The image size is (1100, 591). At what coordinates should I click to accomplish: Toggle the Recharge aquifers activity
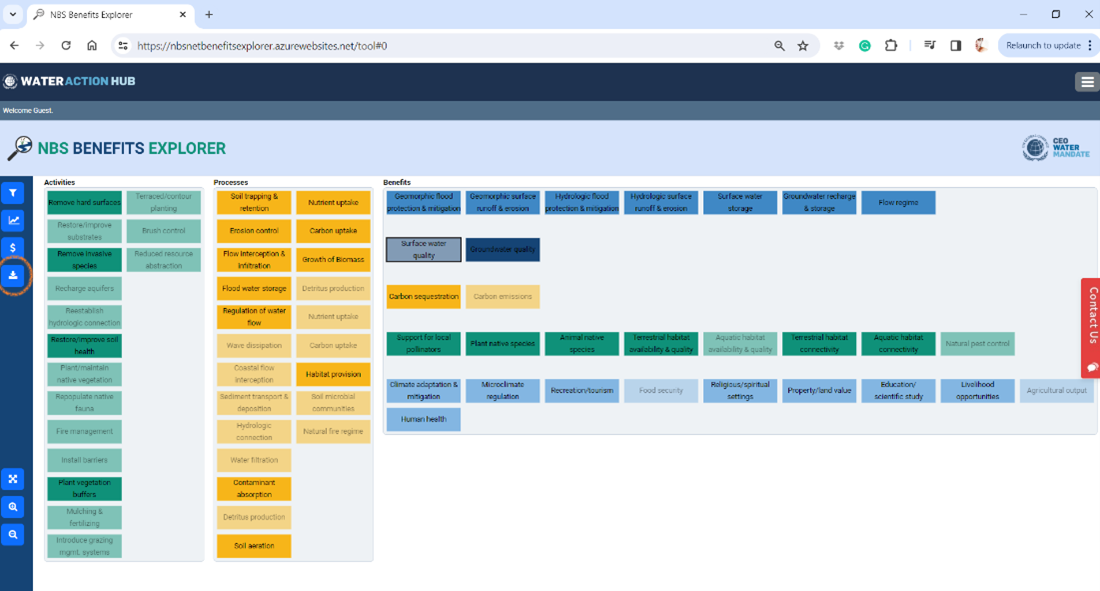click(x=84, y=288)
